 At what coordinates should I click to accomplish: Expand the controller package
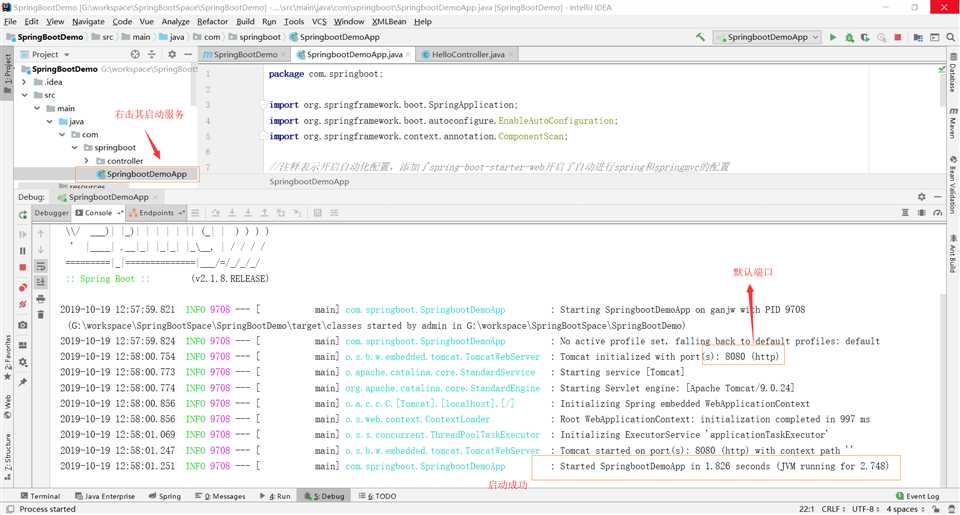pos(86,160)
